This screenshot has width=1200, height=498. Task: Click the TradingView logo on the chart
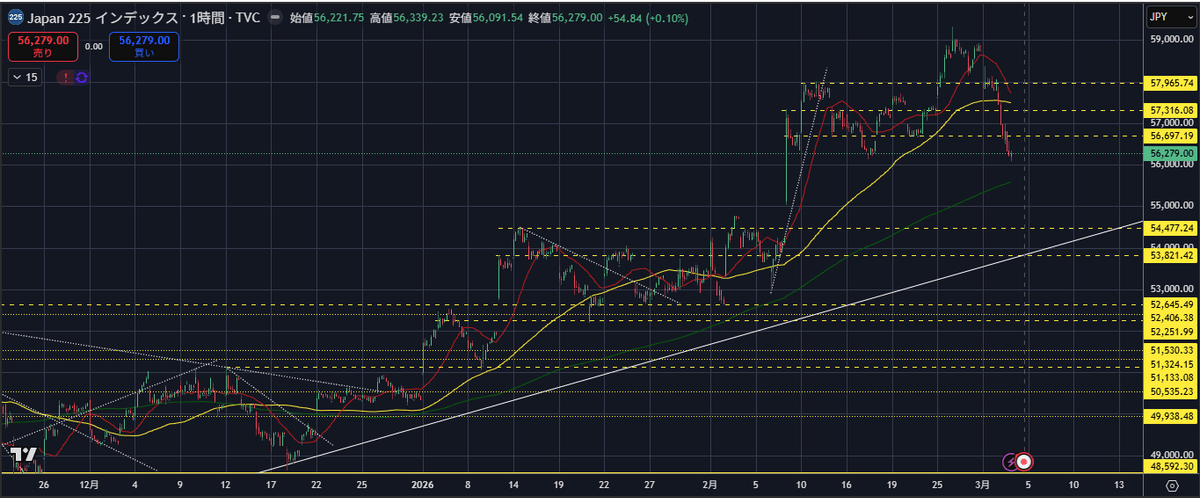[23, 455]
